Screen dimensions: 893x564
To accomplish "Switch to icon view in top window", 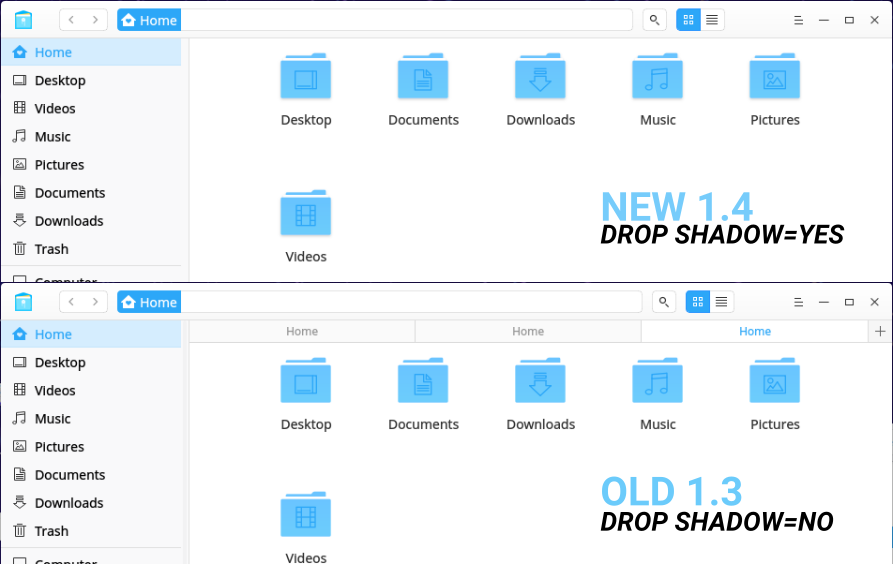I will click(x=689, y=20).
